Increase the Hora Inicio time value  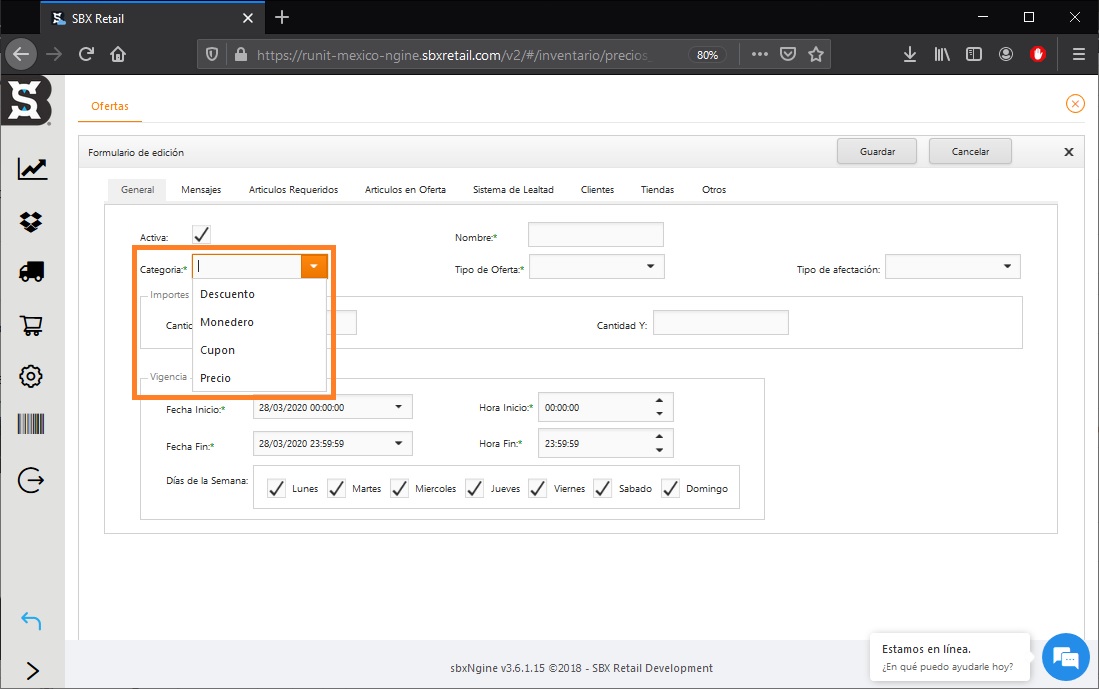point(659,400)
